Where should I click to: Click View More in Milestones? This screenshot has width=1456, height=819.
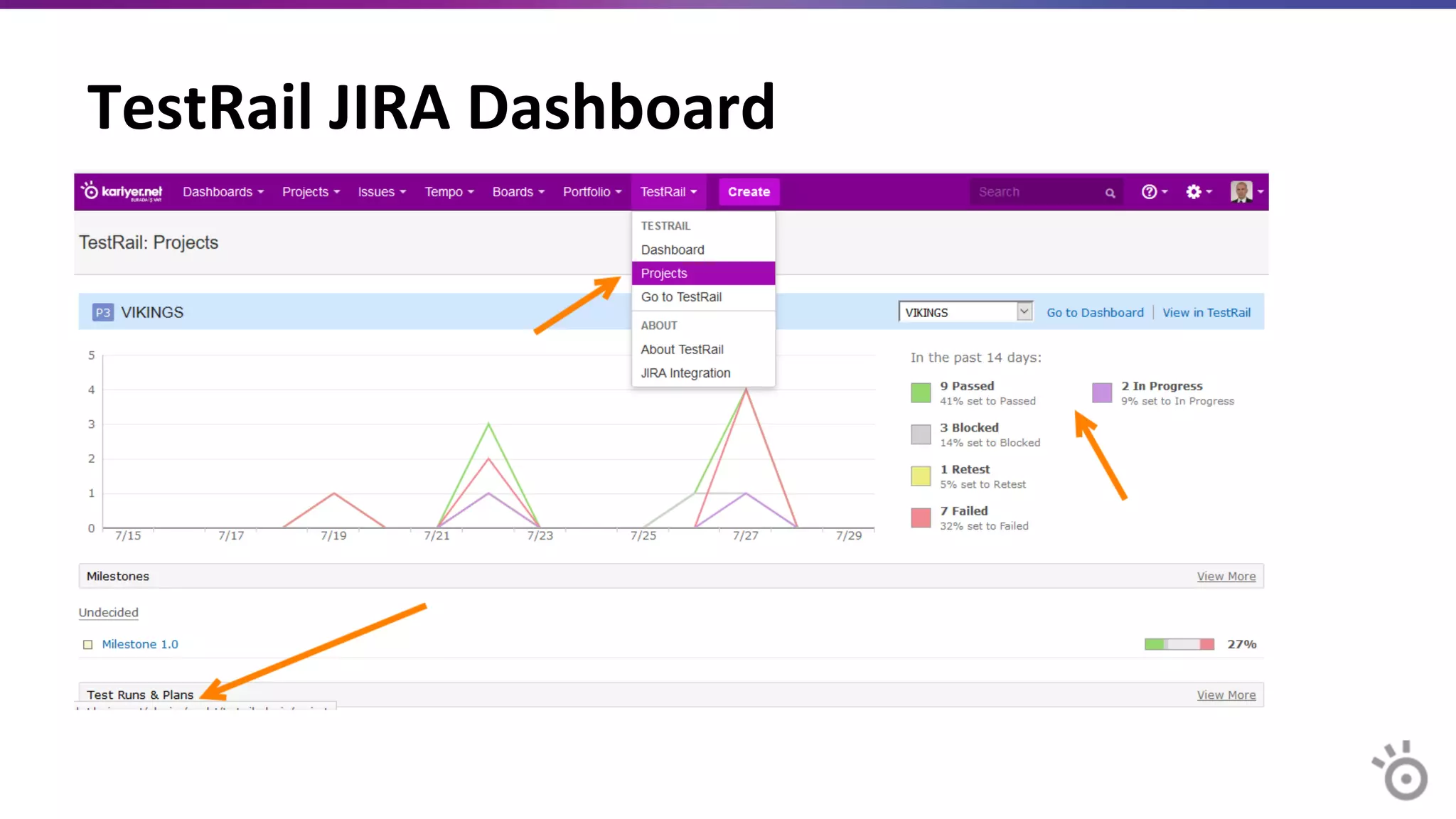(1226, 577)
